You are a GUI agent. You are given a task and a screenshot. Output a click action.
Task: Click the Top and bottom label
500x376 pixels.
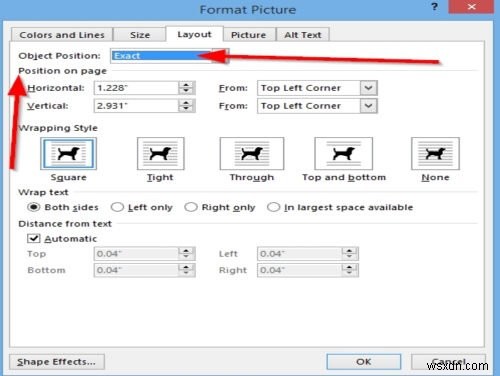[x=344, y=177]
